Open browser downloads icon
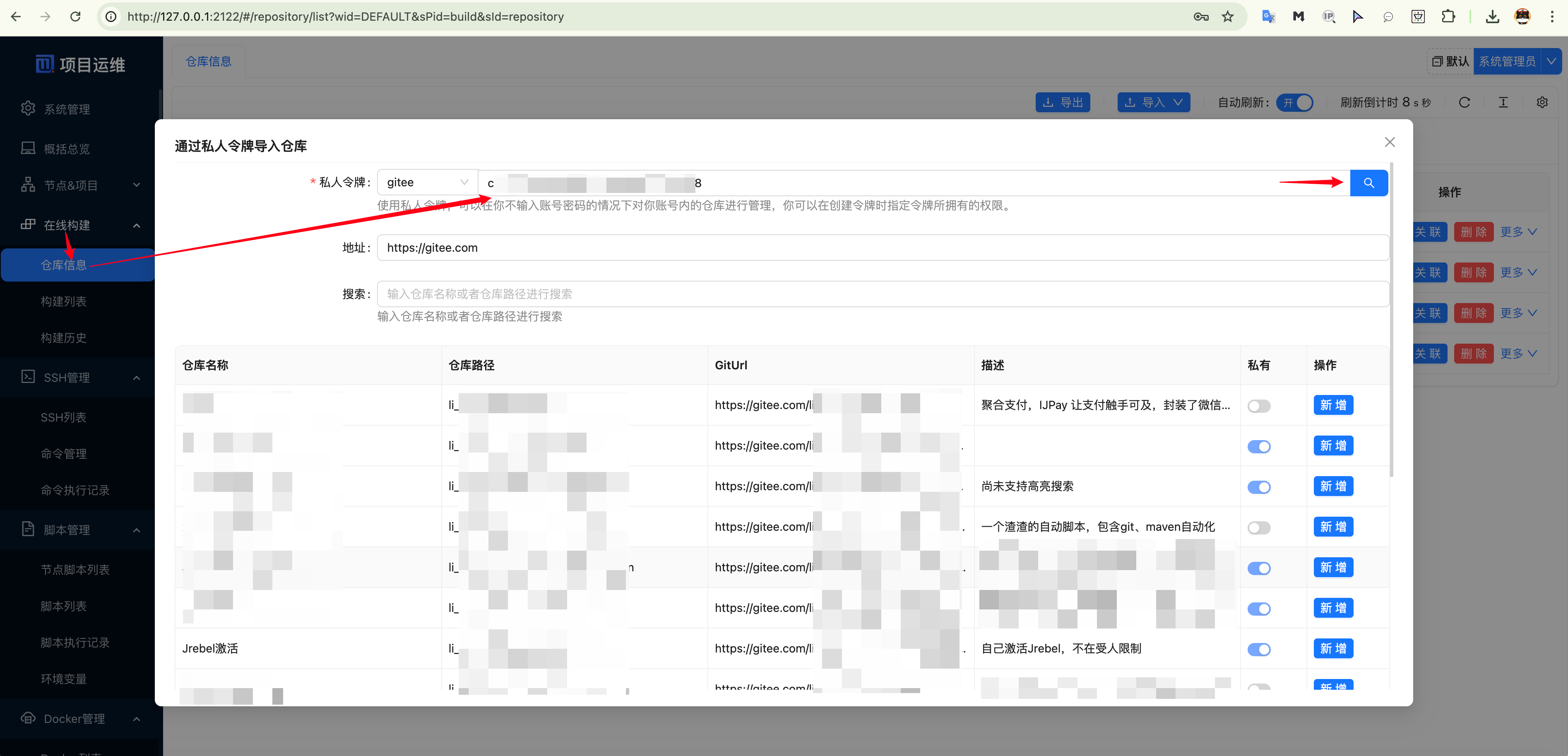 [x=1492, y=17]
